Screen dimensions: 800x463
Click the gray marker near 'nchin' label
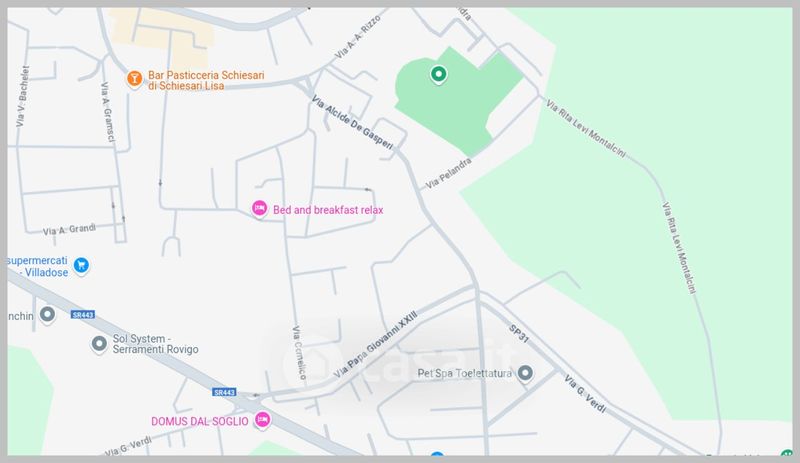[x=47, y=314]
